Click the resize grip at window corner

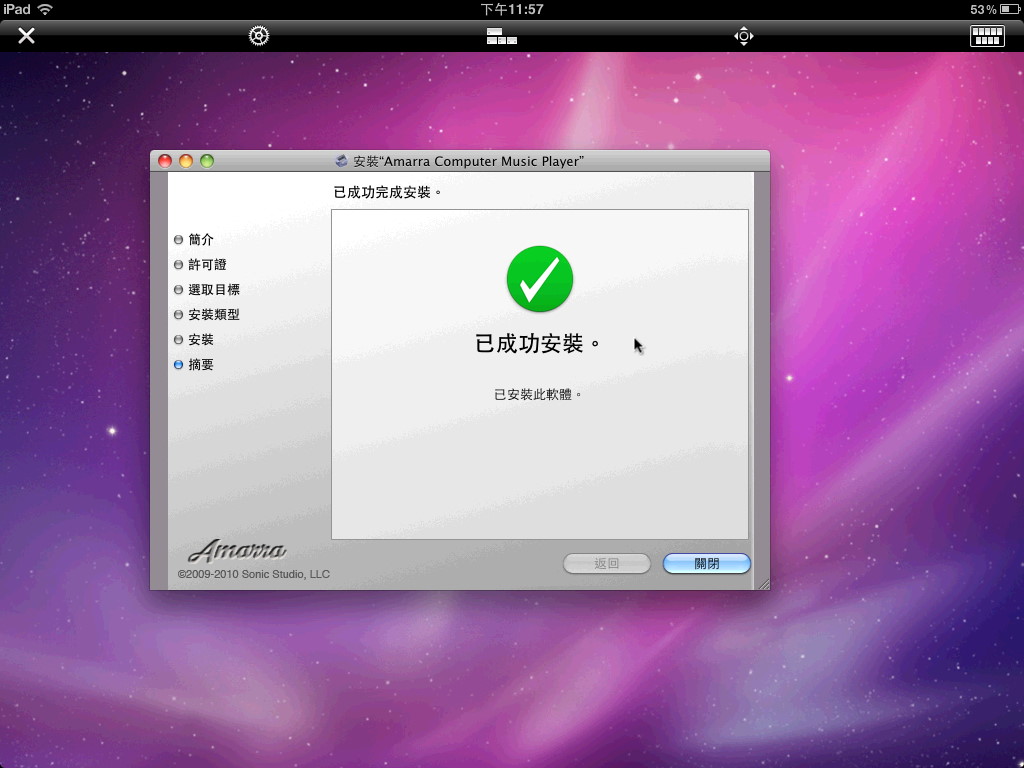763,584
